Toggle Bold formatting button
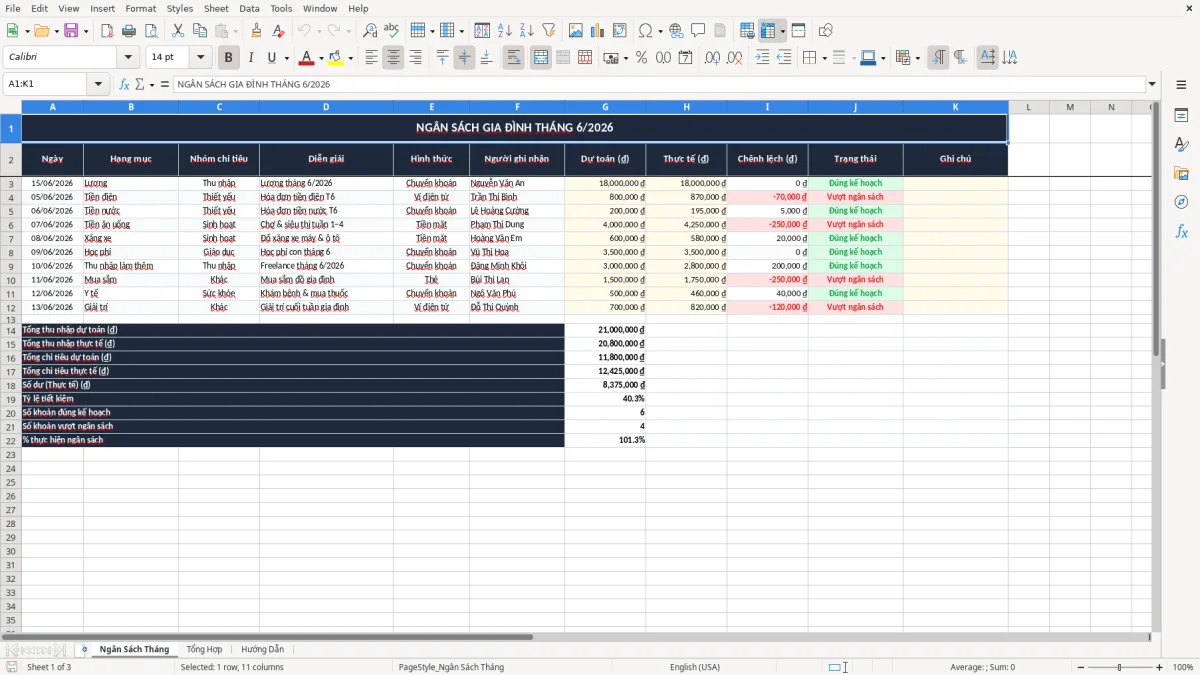This screenshot has height=675, width=1200. 229,58
